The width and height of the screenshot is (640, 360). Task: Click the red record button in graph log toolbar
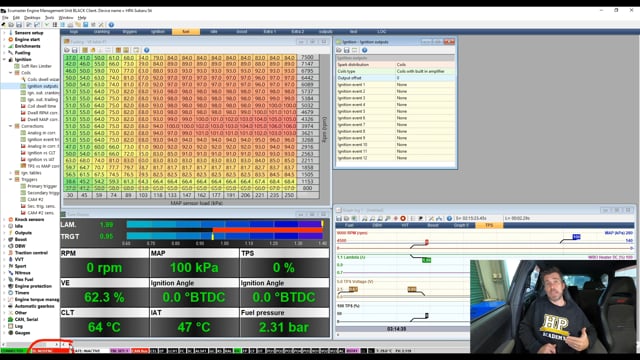pos(403,218)
